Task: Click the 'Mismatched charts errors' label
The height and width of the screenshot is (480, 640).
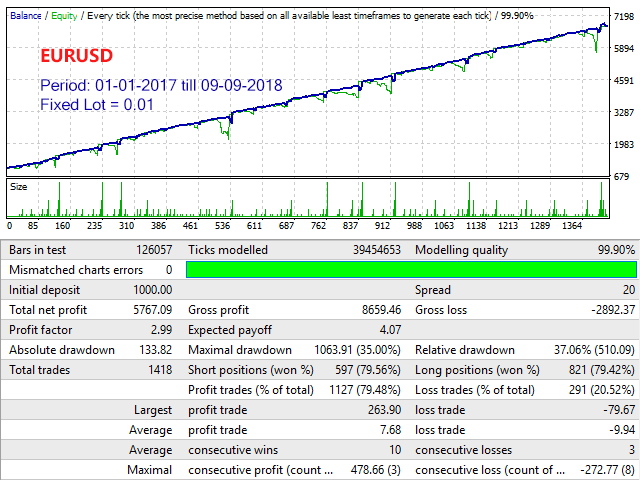Action: click(76, 270)
